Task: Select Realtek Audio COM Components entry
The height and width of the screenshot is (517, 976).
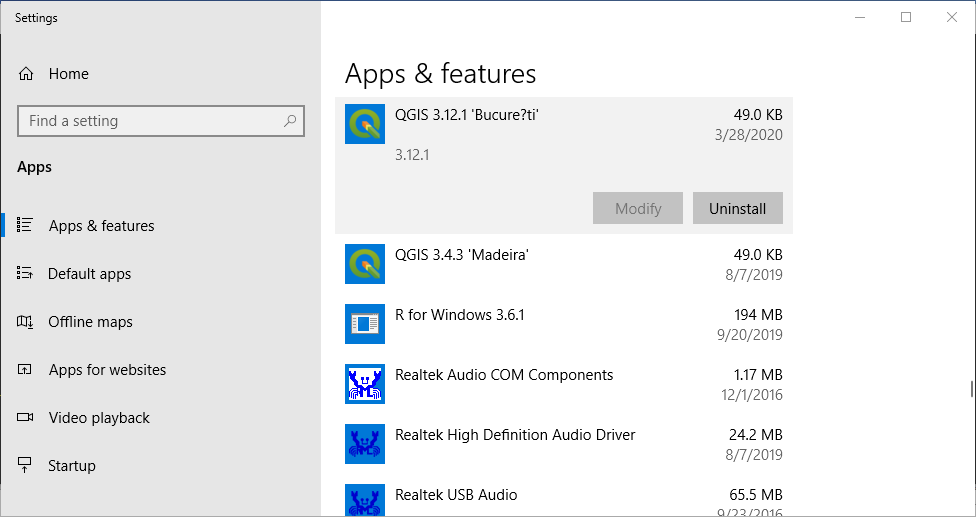Action: click(x=564, y=384)
